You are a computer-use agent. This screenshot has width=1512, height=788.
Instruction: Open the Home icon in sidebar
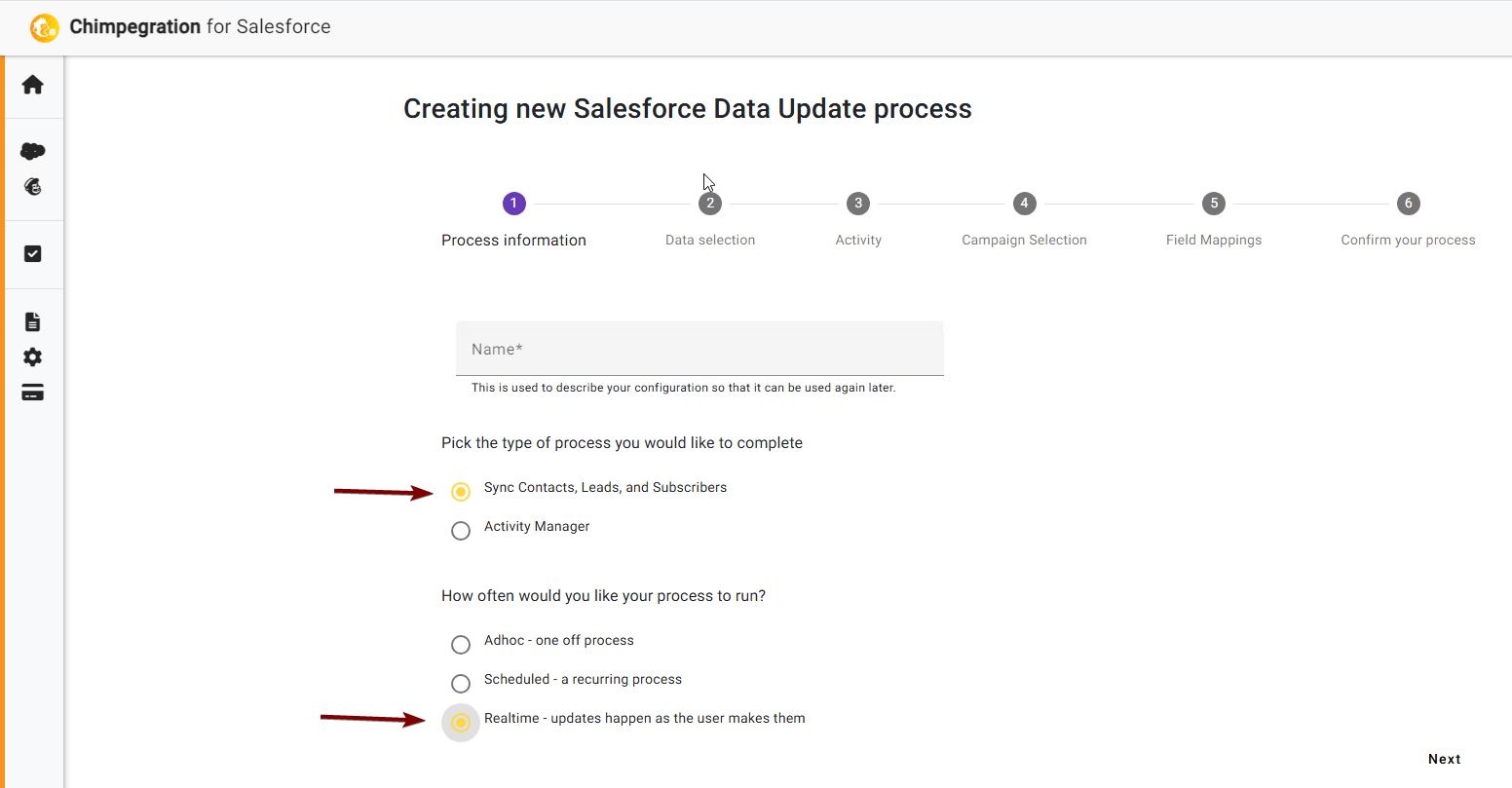click(33, 85)
